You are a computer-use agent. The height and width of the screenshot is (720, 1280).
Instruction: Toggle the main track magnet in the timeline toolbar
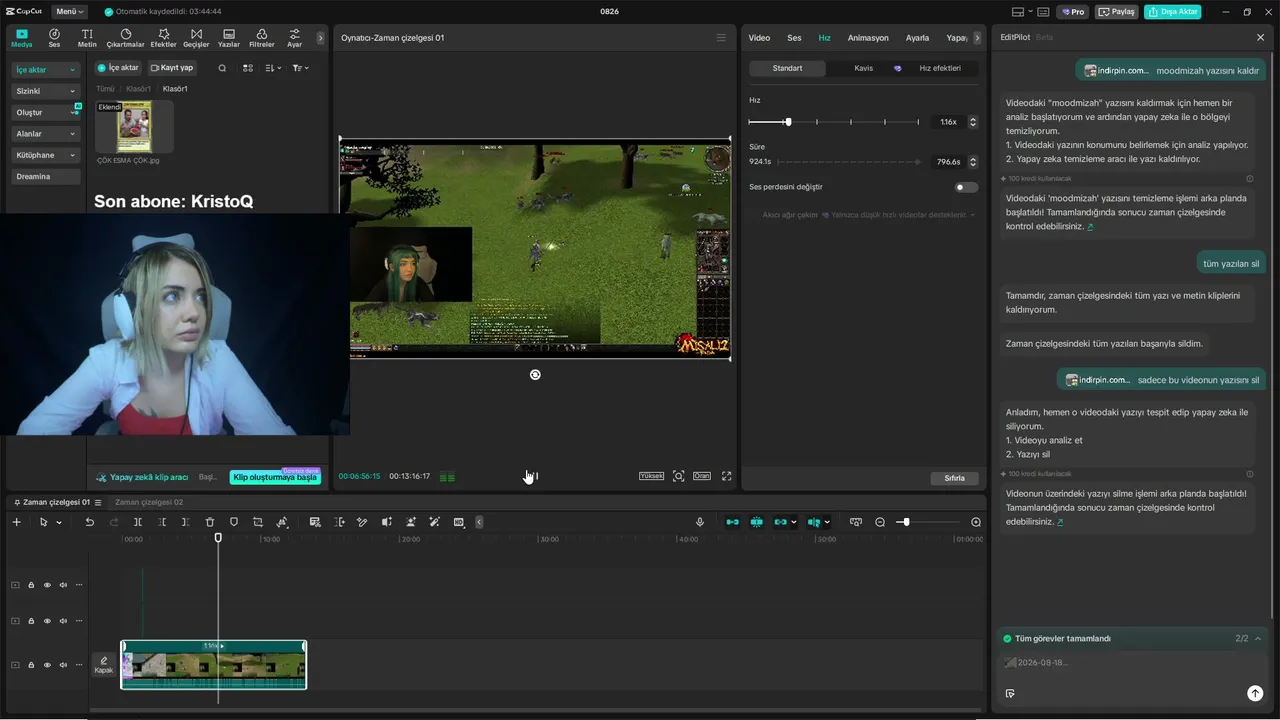coord(732,522)
